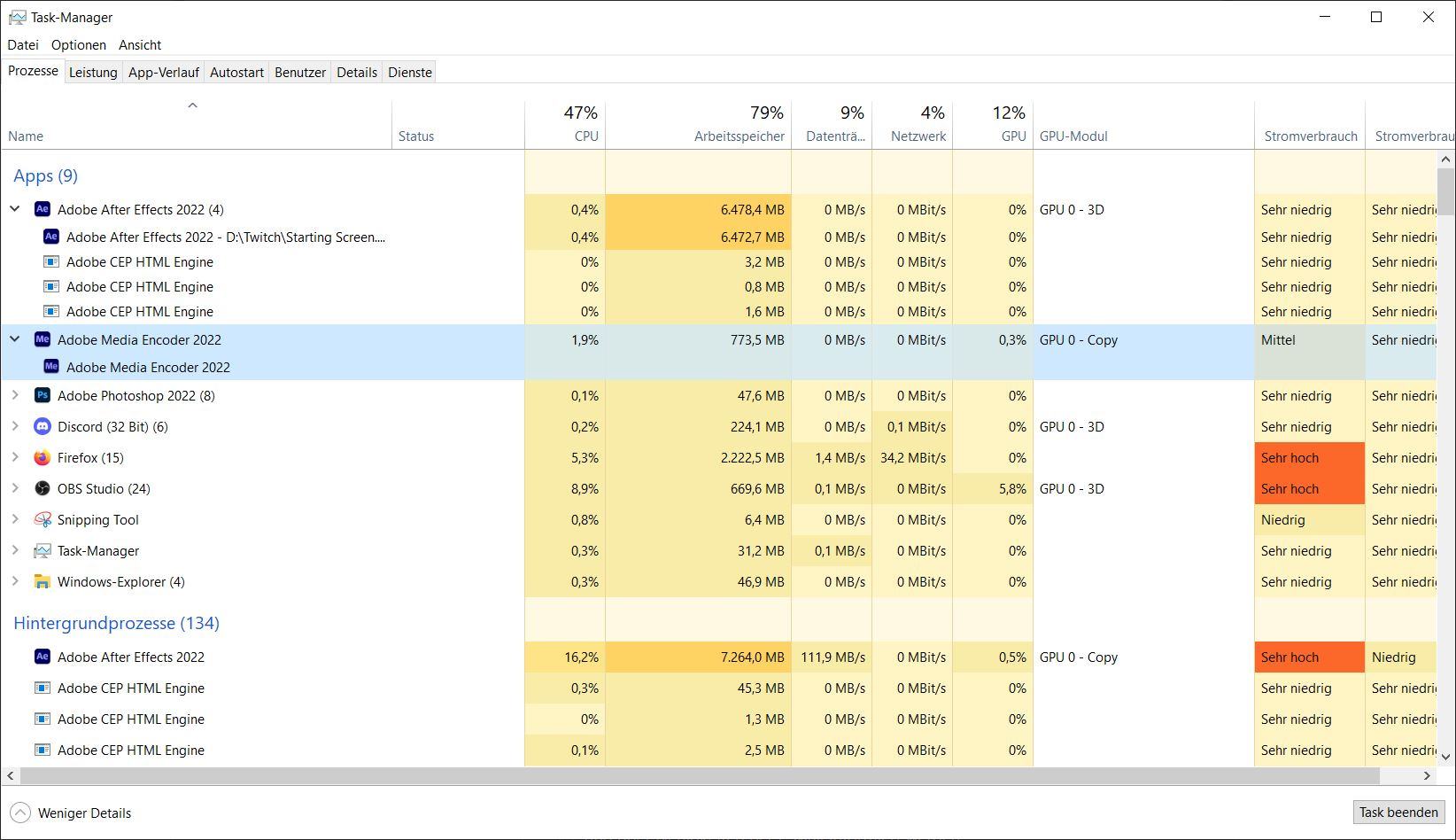Select the Snipping Tool icon
The width and height of the screenshot is (1456, 840).
coord(42,519)
